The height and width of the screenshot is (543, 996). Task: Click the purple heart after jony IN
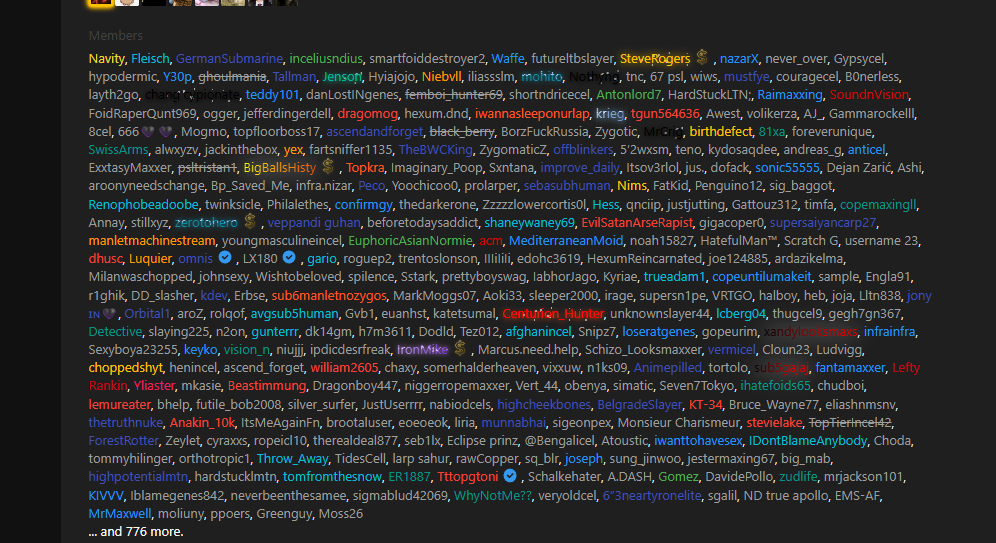tap(109, 314)
